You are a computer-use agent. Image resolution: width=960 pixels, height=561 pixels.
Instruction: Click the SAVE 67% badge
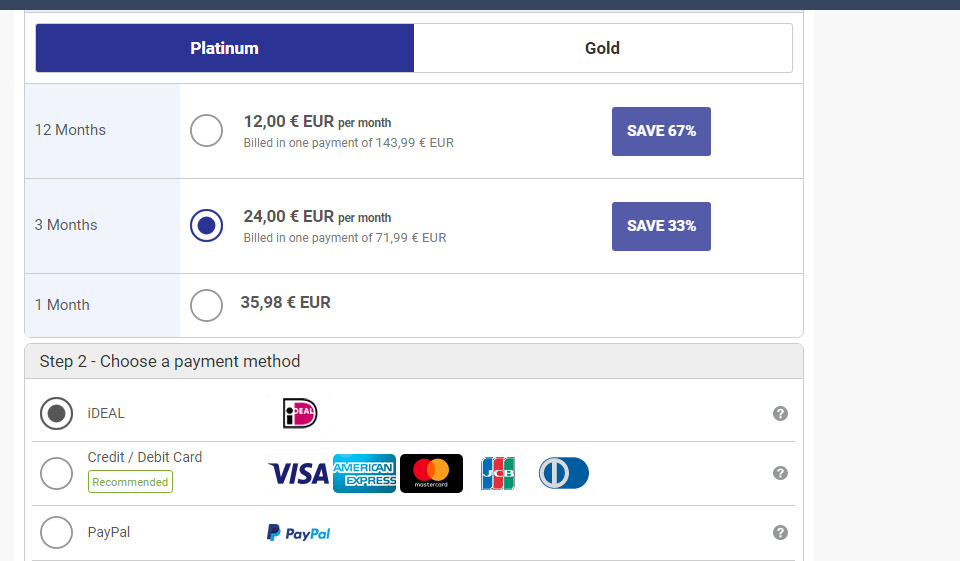(661, 131)
